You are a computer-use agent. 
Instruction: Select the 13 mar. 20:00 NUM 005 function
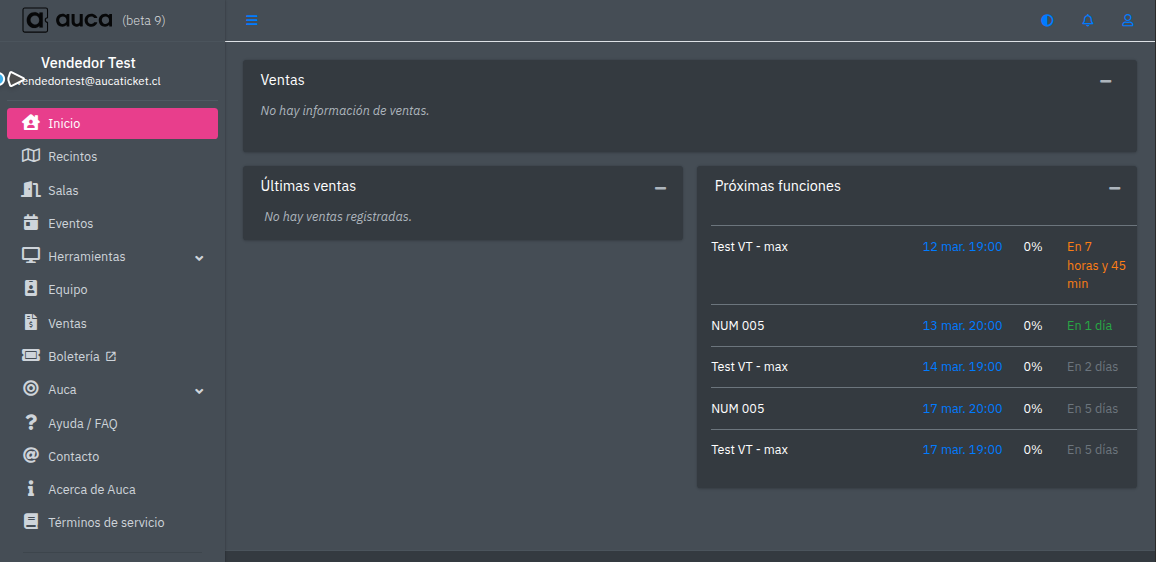[x=961, y=326]
